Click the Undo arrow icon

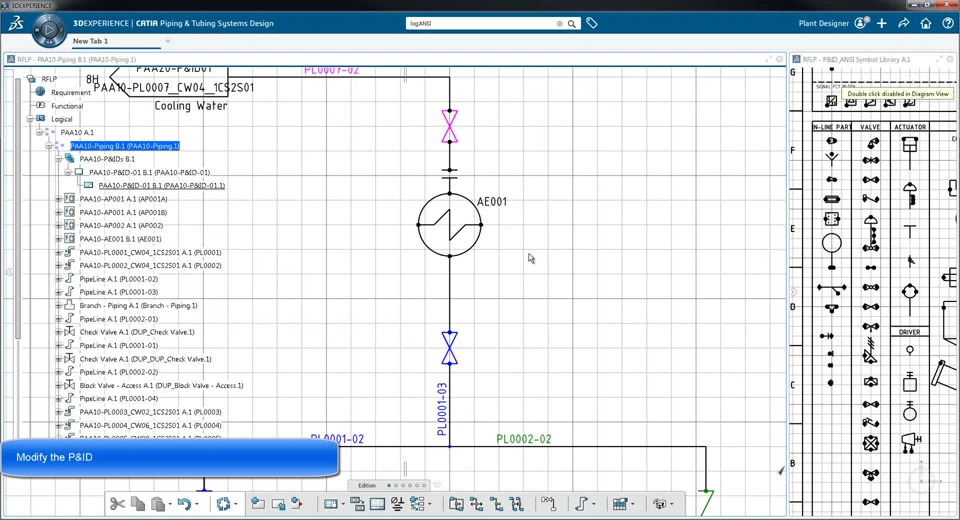[184, 503]
